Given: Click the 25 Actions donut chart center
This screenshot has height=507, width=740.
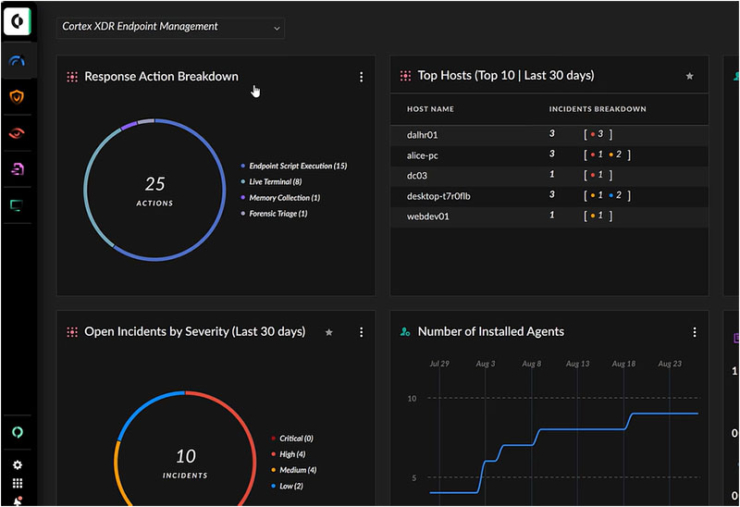Looking at the screenshot, I should pos(155,190).
